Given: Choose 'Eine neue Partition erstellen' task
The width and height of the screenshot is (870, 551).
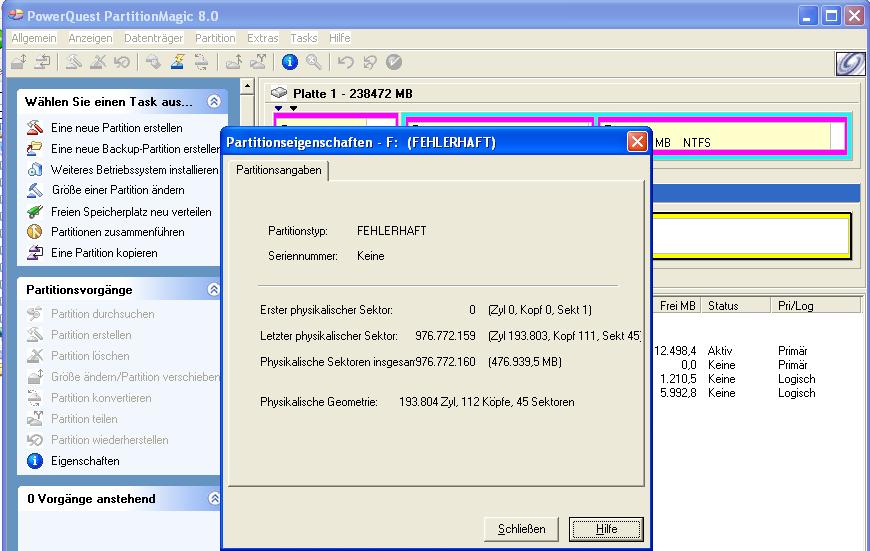Looking at the screenshot, I should pos(117,128).
